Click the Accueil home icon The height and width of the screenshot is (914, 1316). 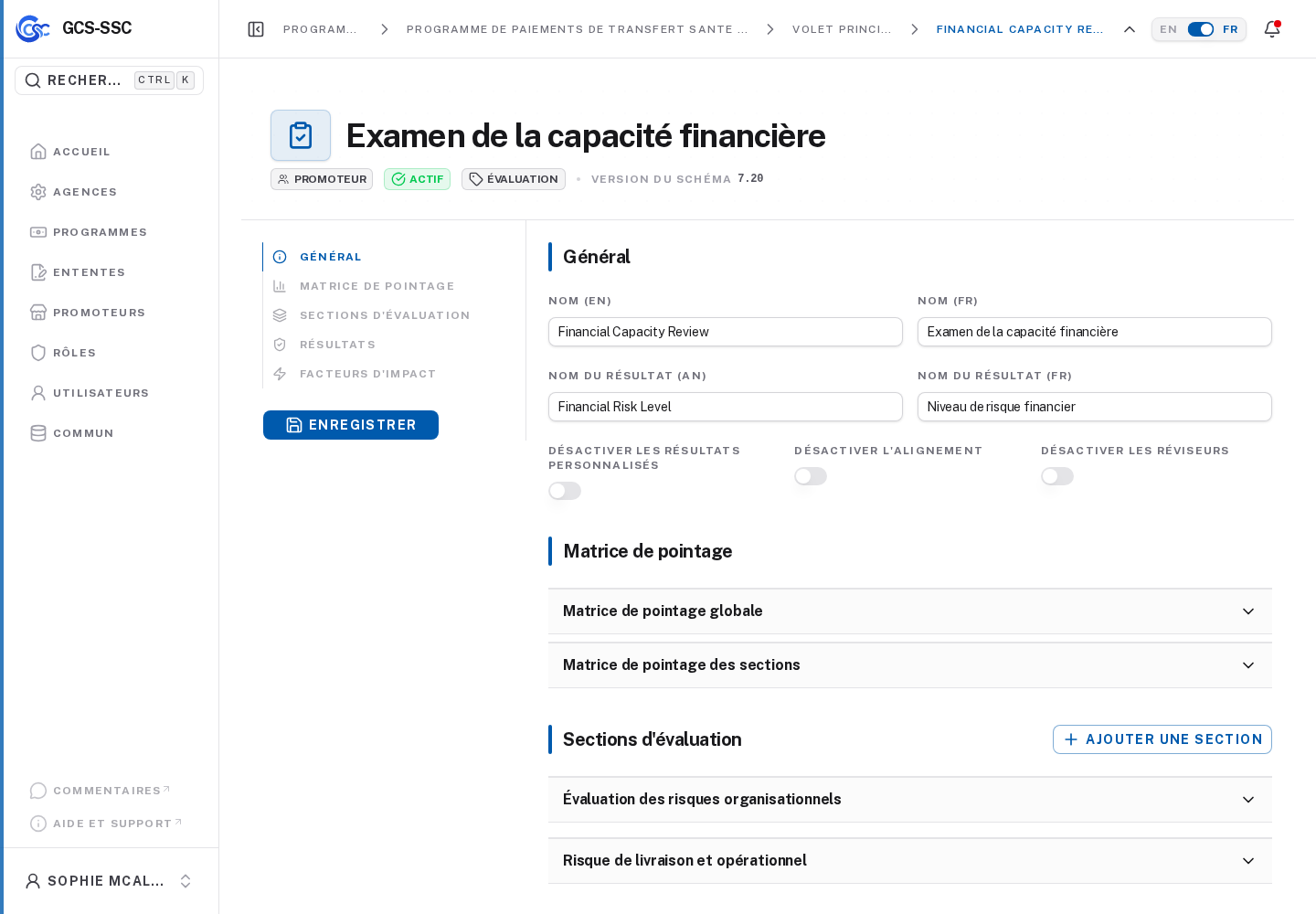tap(38, 152)
